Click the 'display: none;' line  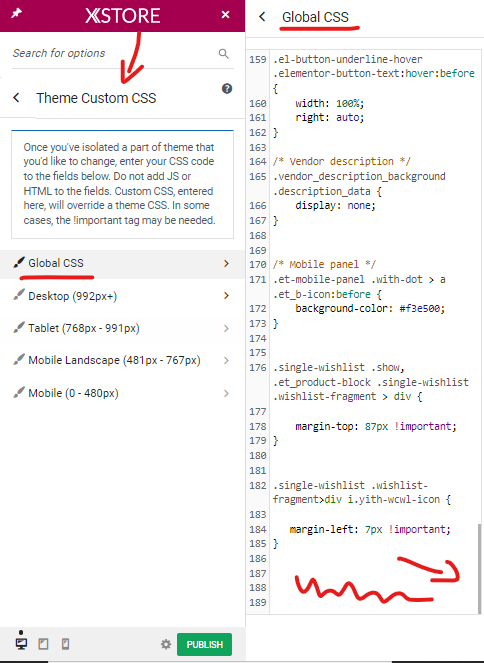click(335, 205)
